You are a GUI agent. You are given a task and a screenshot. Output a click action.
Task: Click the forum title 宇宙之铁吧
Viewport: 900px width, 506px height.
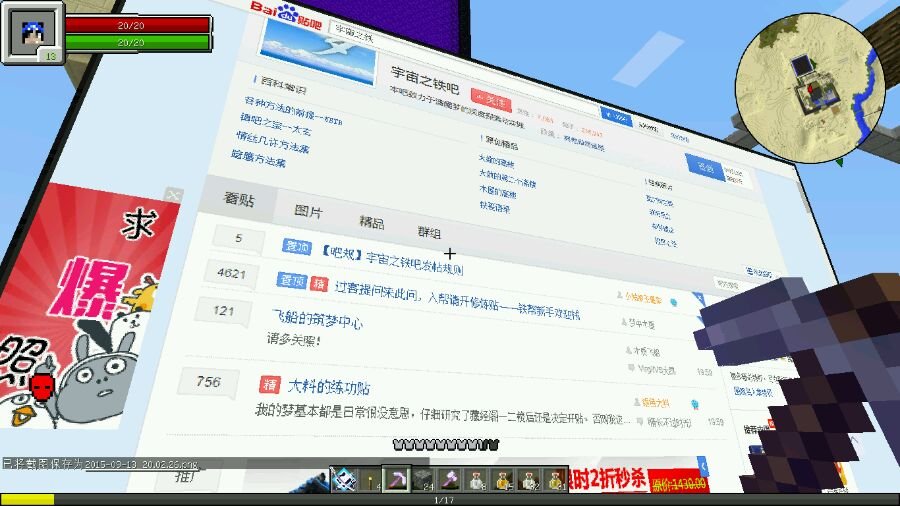click(425, 80)
